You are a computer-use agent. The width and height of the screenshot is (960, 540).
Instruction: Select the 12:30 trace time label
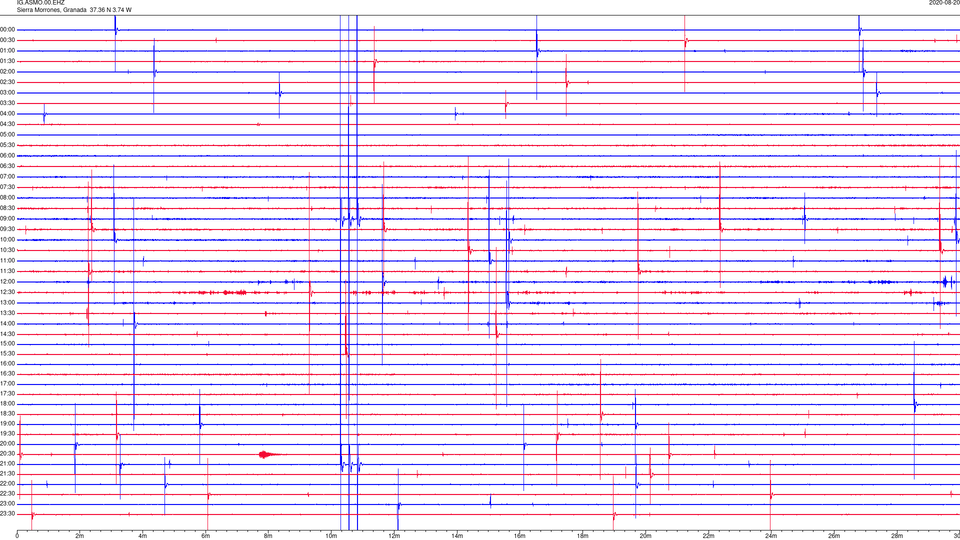coord(8,292)
